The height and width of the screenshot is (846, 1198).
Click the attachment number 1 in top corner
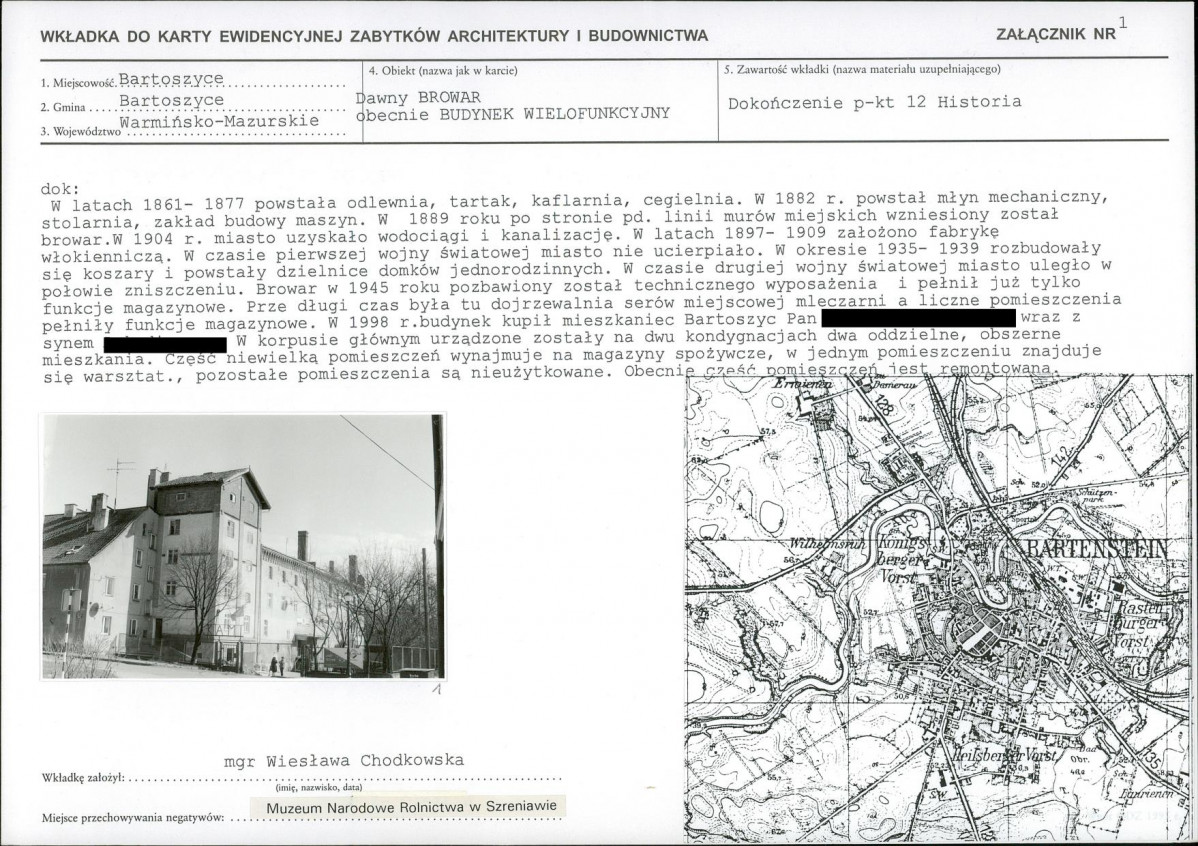[1124, 20]
